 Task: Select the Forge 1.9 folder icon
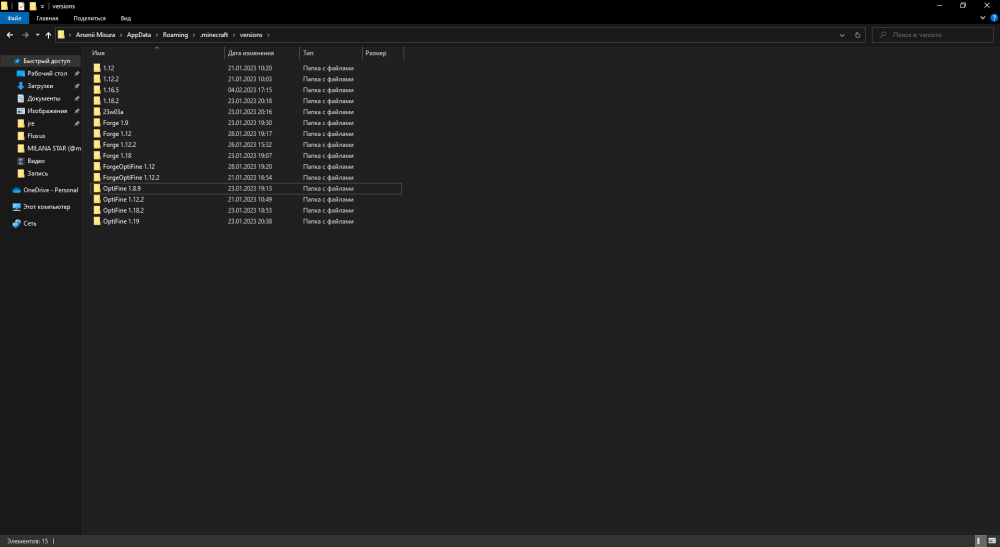point(97,122)
